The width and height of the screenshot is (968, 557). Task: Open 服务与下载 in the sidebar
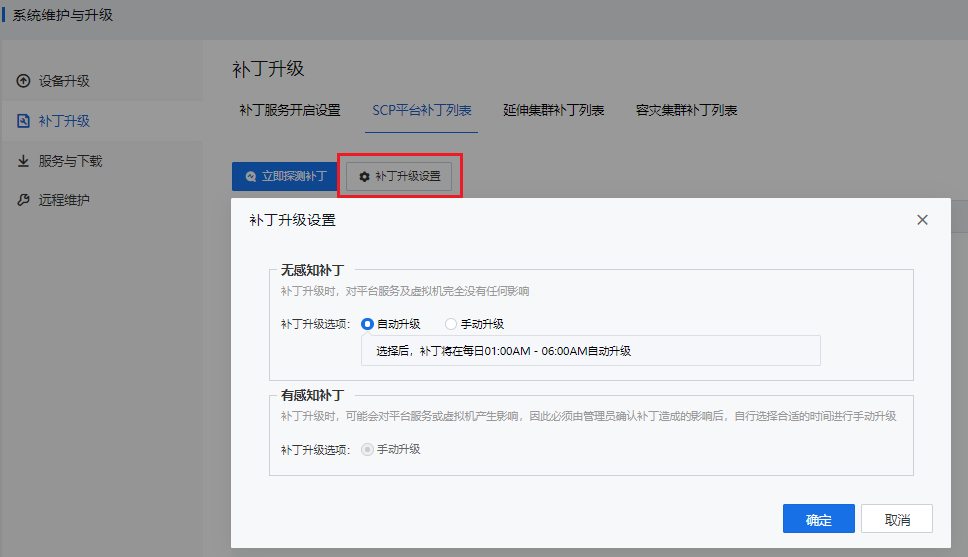102,161
